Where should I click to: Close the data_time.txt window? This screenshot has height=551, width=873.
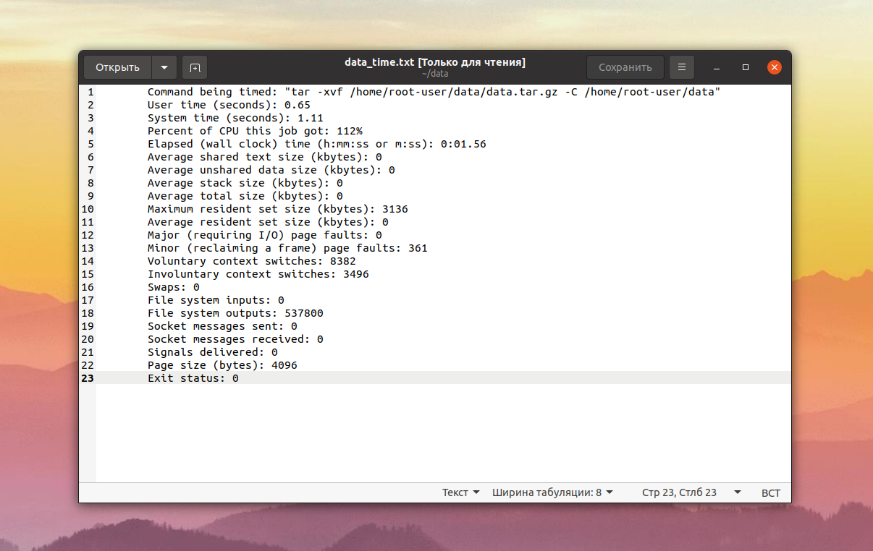(x=774, y=67)
